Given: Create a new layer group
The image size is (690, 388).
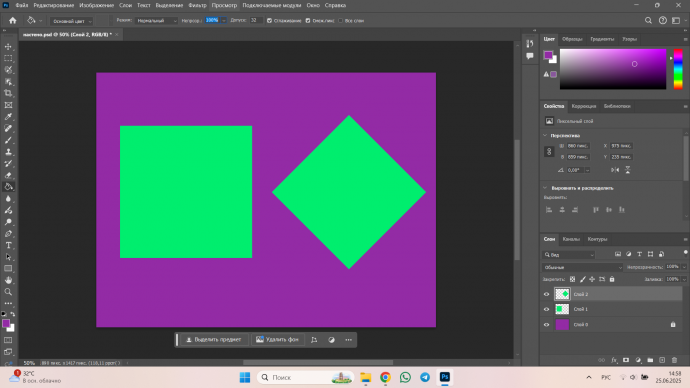Looking at the screenshot, I should pos(650,360).
